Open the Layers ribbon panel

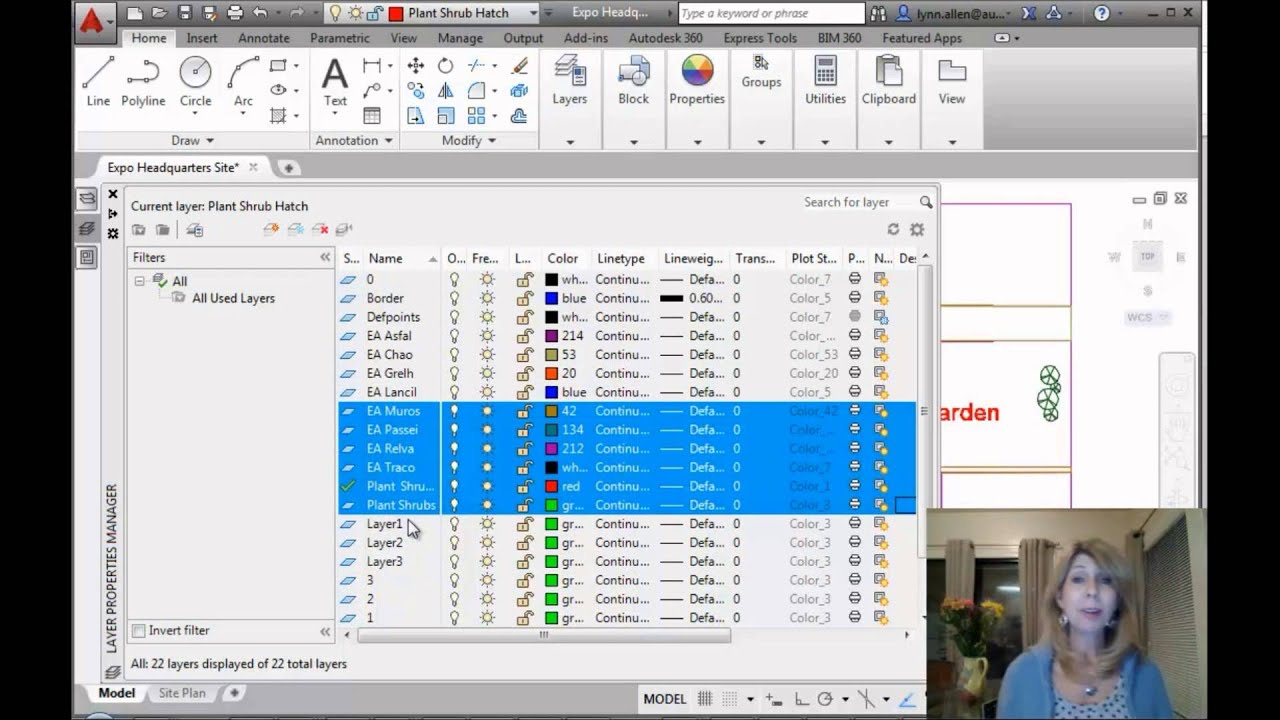point(570,80)
